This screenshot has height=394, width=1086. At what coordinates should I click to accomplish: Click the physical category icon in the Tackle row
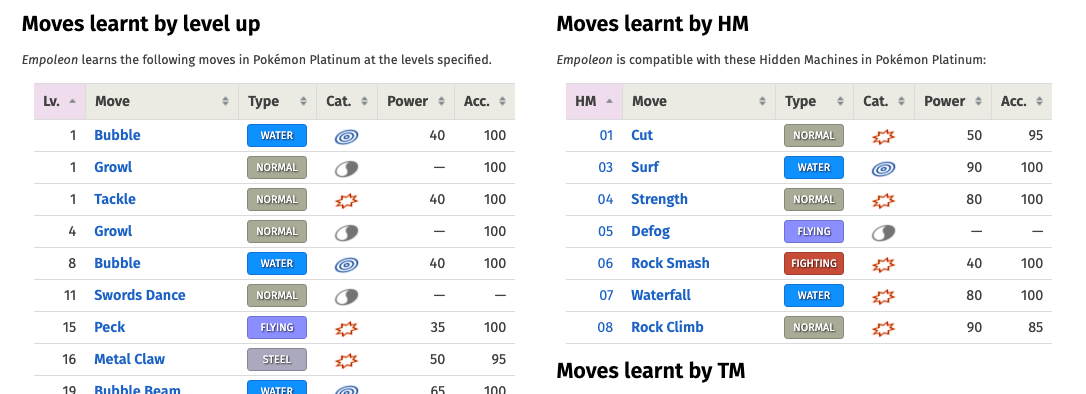click(x=346, y=200)
